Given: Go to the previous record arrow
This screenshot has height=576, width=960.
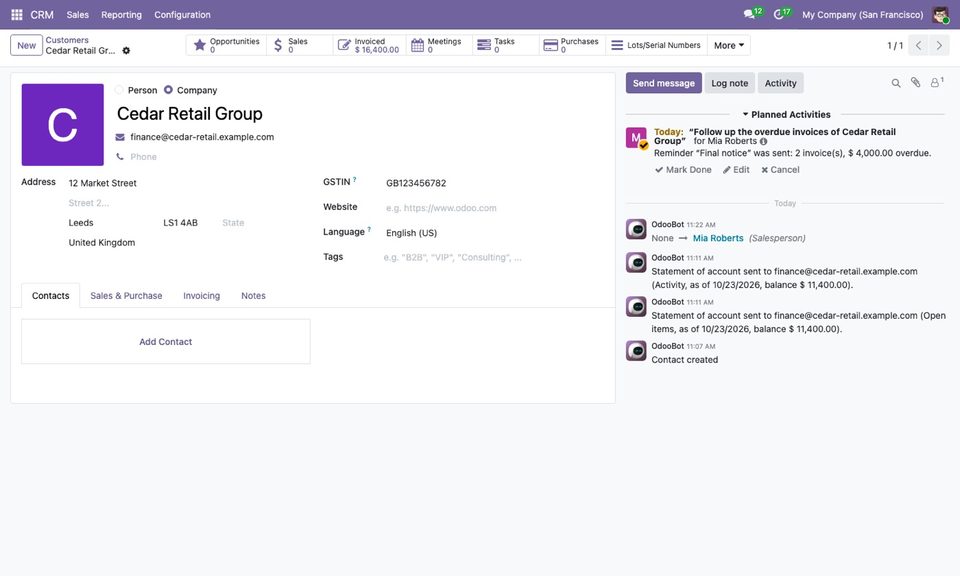Looking at the screenshot, I should tap(918, 45).
